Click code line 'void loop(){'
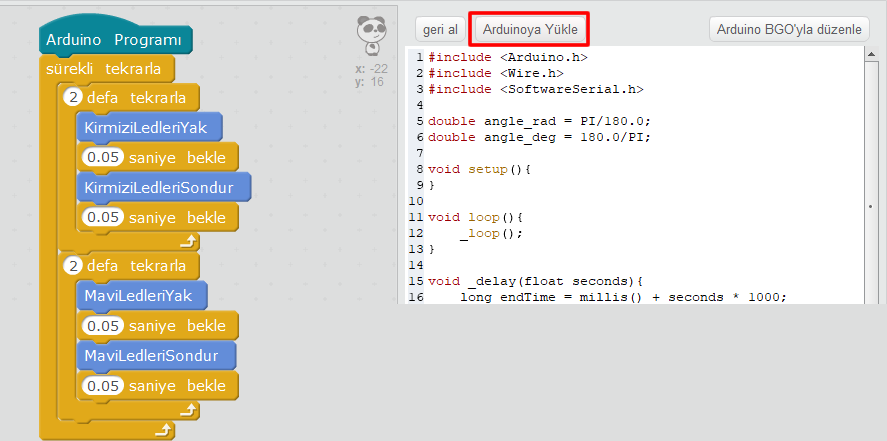The image size is (887, 441). pos(476,217)
